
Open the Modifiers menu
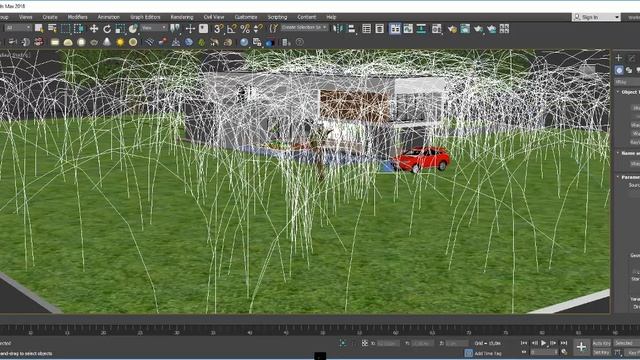coord(78,17)
